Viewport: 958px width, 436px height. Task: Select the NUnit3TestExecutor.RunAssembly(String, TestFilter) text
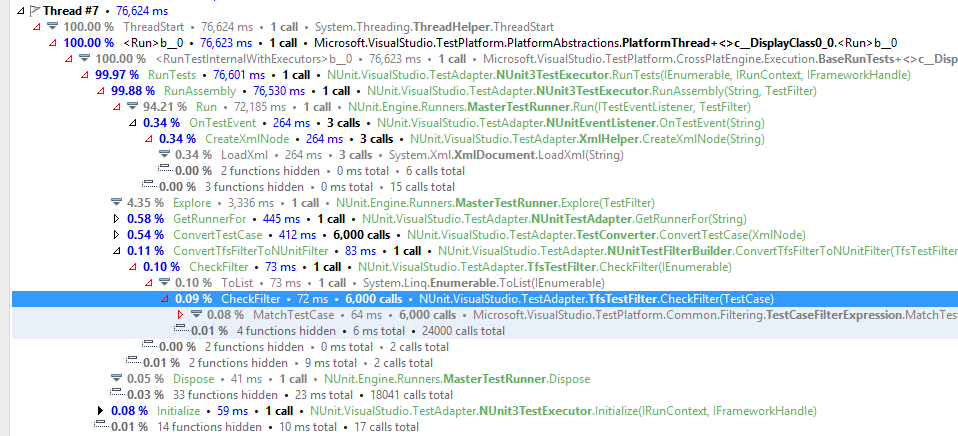(x=592, y=91)
